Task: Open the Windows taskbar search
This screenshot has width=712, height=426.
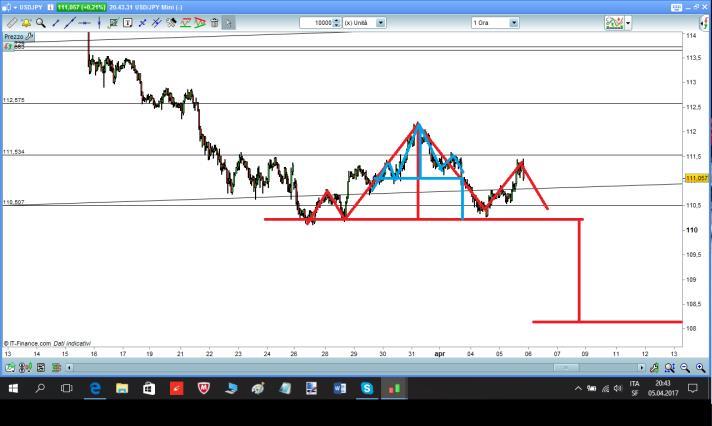Action: click(40, 388)
